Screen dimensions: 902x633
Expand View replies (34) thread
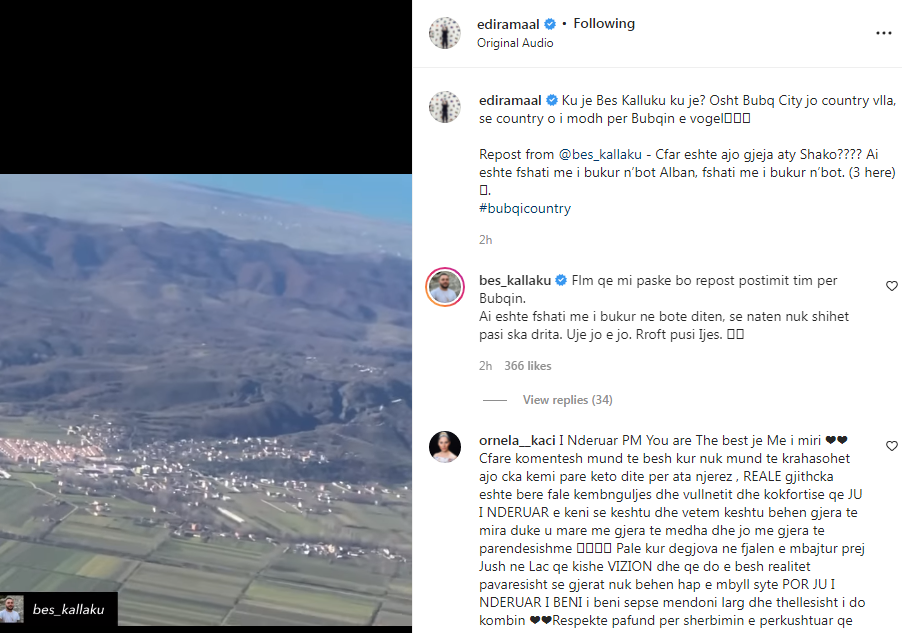click(x=567, y=400)
